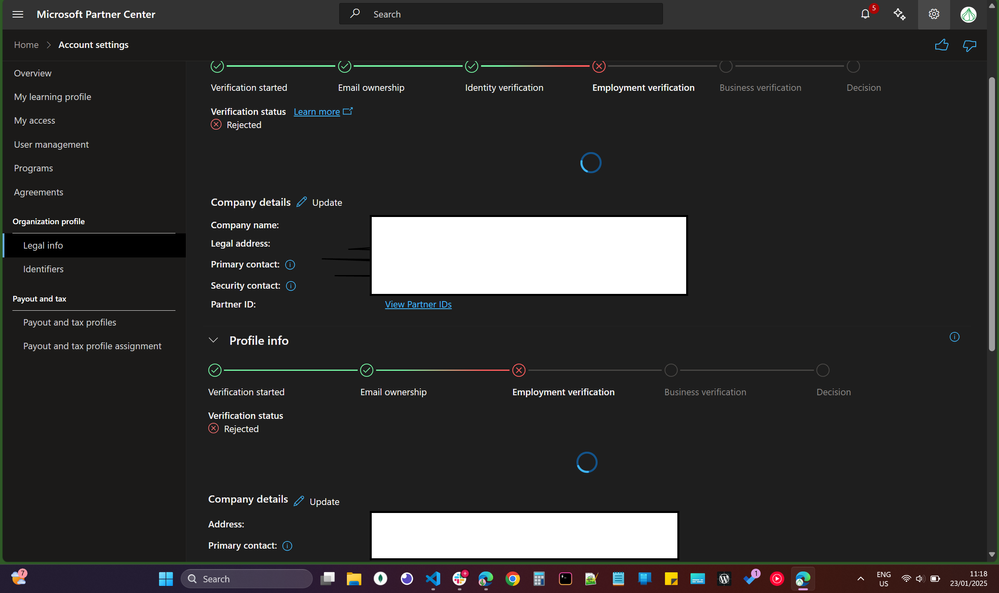Viewport: 999px width, 593px height.
Task: Open WordPress app in taskbar
Action: [x=724, y=578]
